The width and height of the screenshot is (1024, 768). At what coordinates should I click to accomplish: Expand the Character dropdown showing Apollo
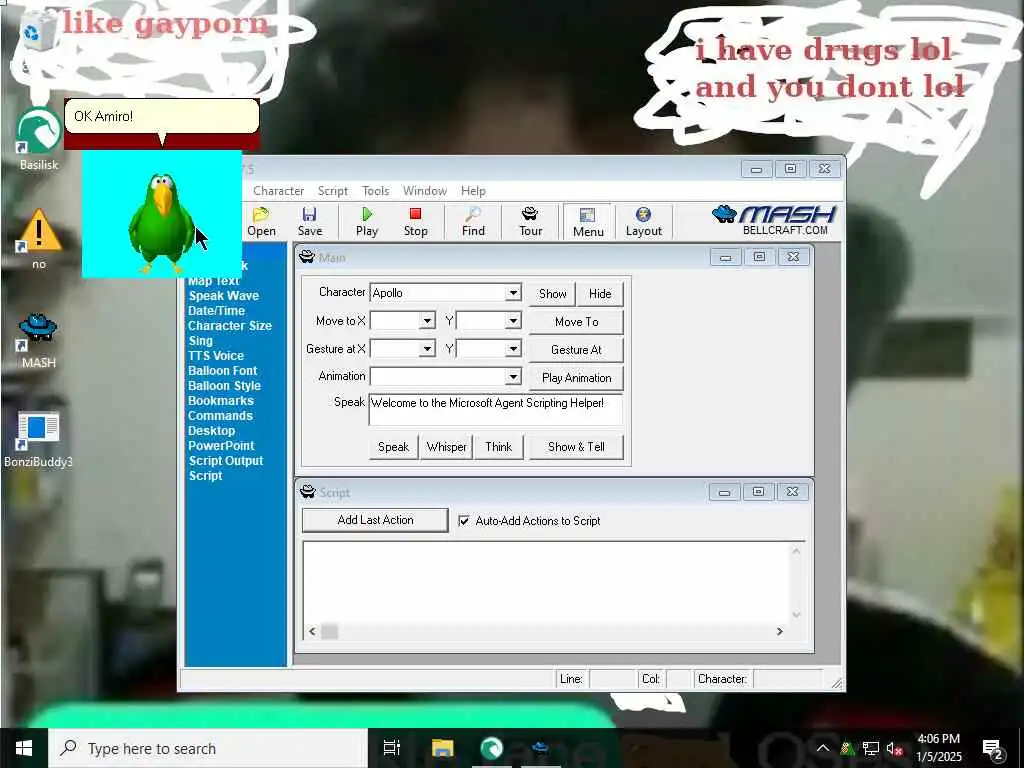[513, 293]
